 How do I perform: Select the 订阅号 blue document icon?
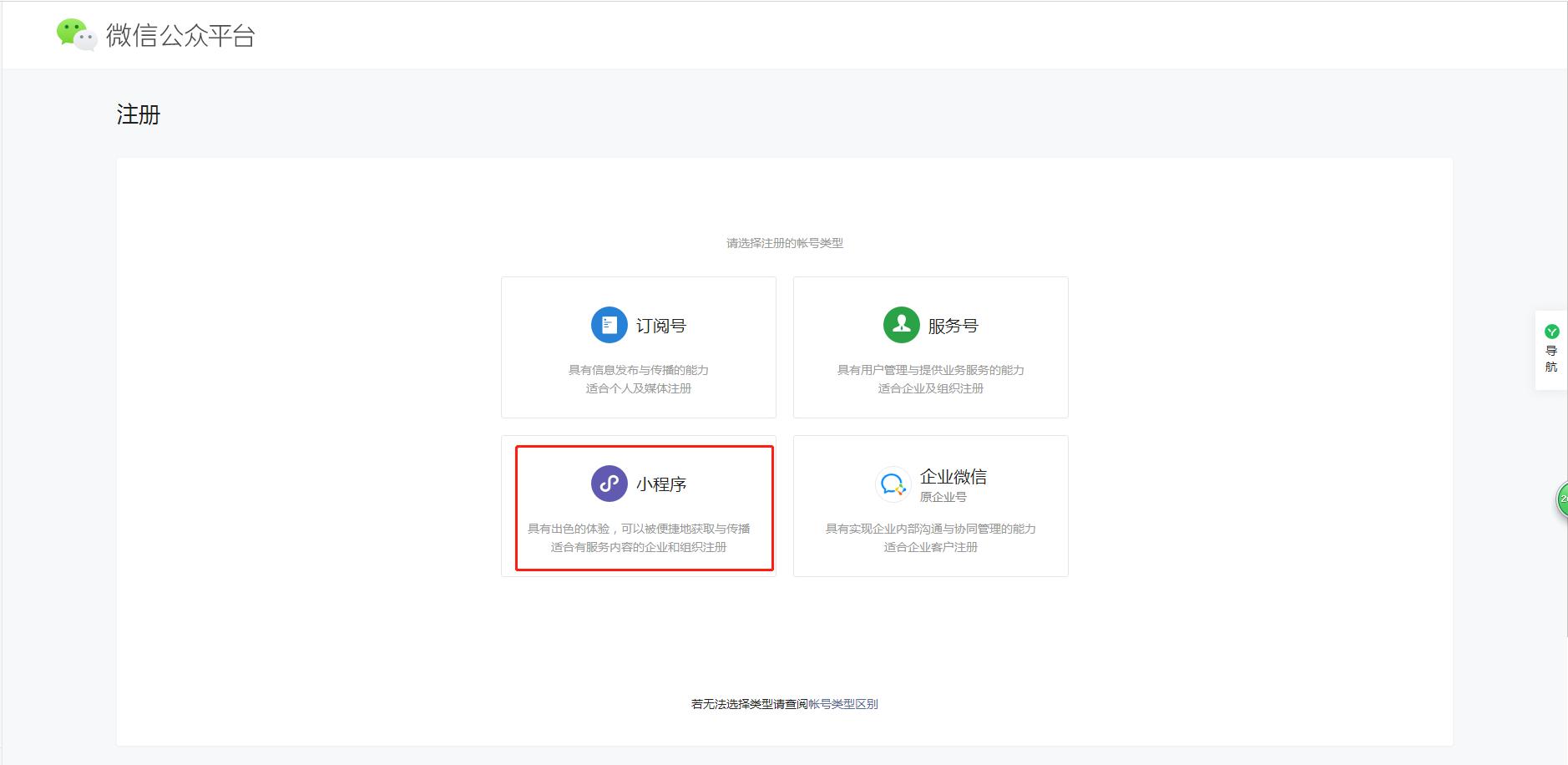point(609,324)
